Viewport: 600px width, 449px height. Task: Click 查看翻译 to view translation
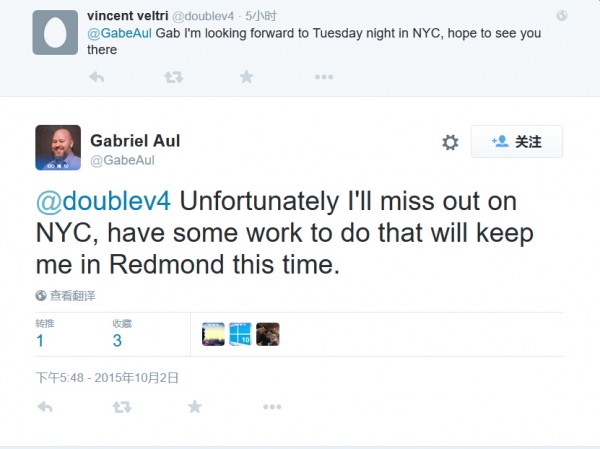tap(66, 295)
